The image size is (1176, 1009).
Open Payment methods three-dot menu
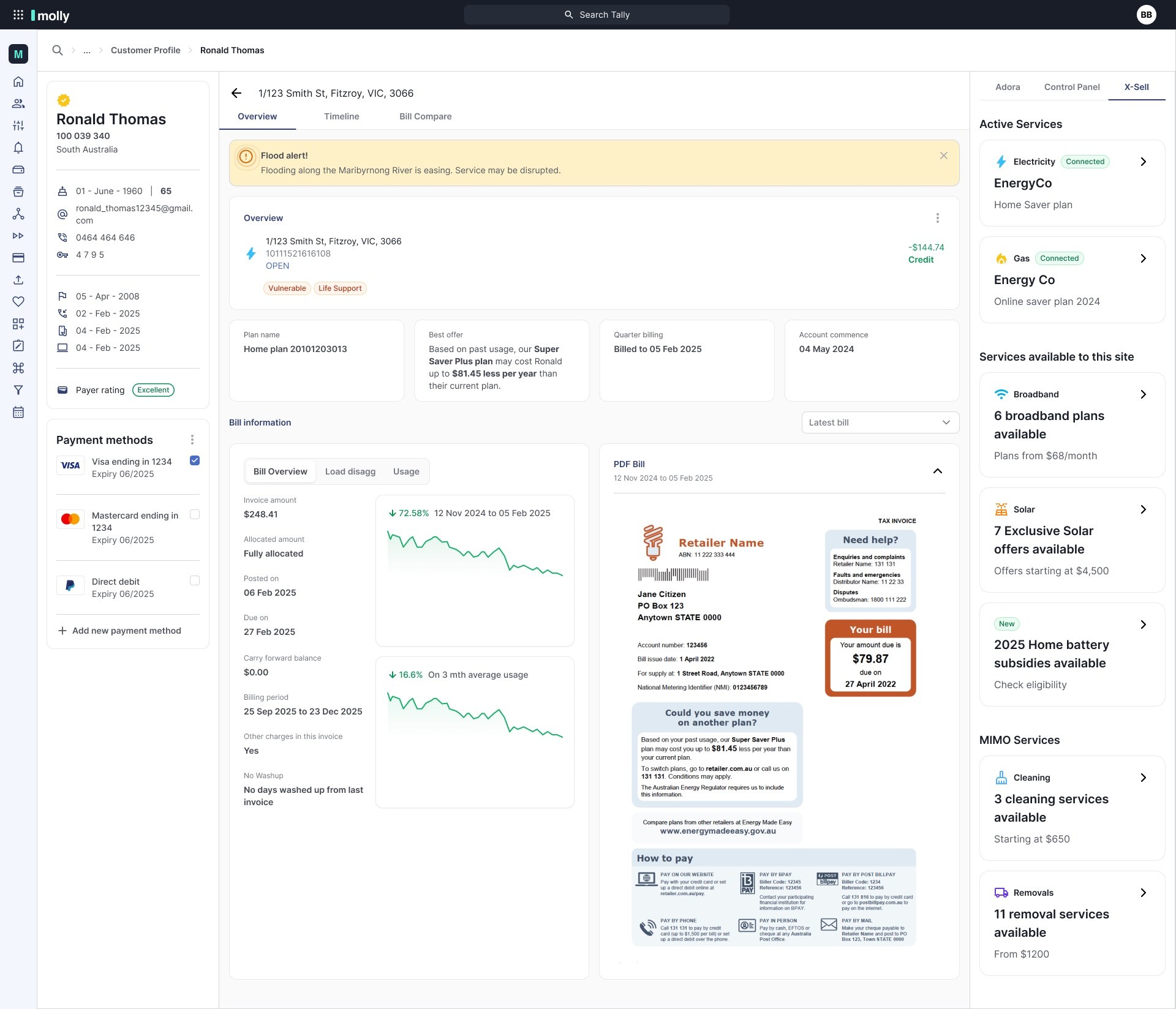click(x=192, y=440)
